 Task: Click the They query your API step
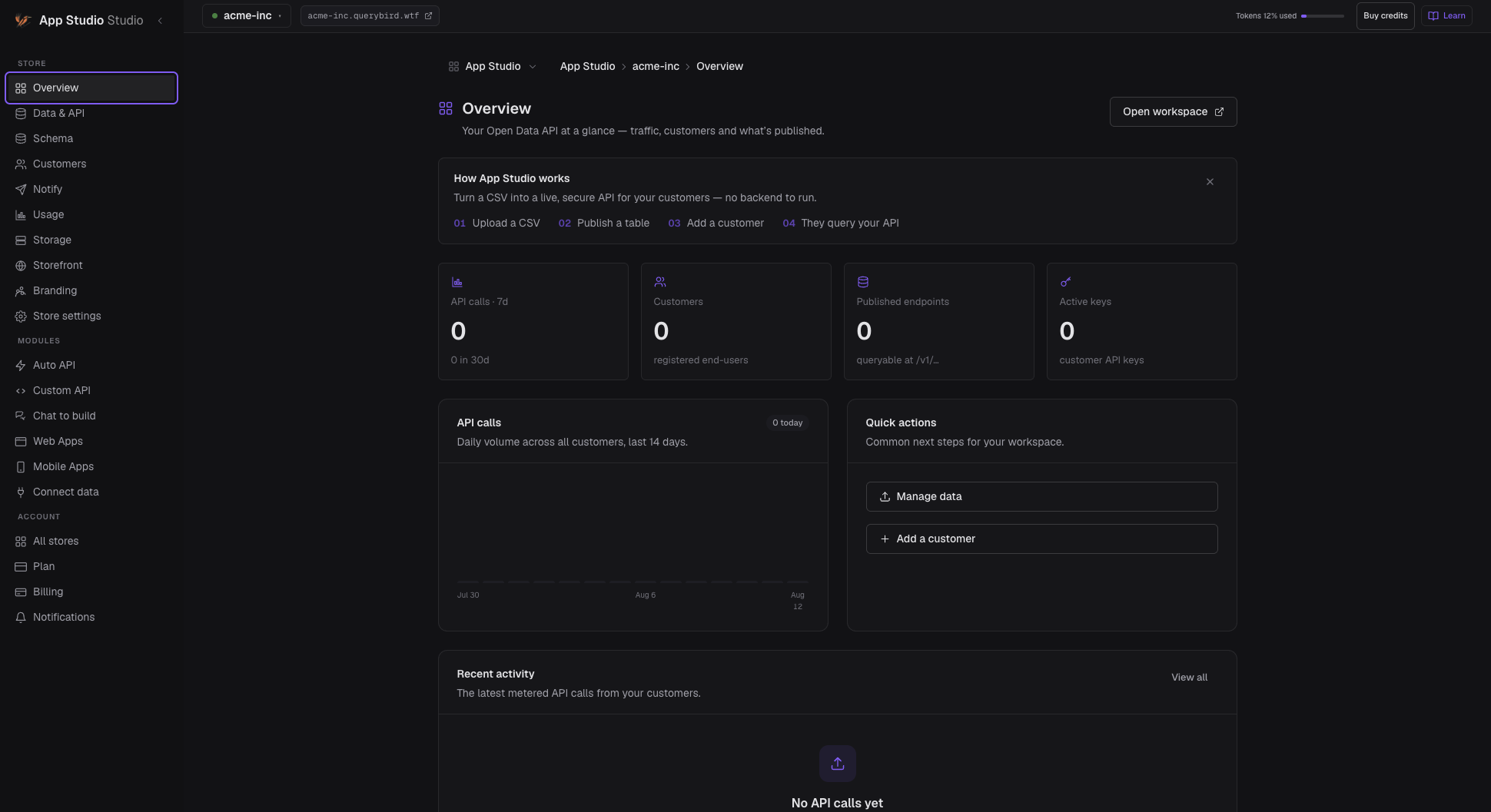(x=841, y=223)
